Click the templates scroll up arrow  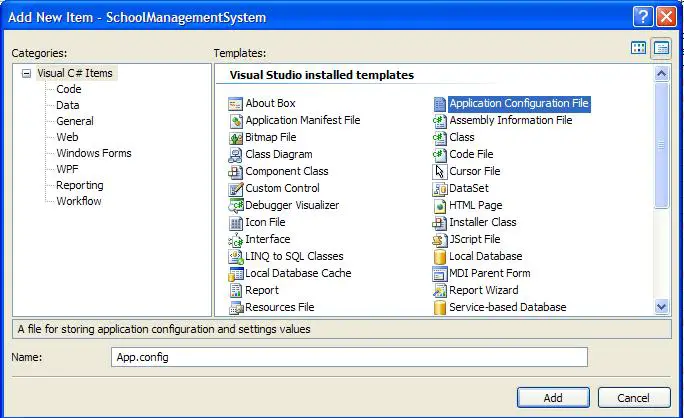[x=661, y=74]
